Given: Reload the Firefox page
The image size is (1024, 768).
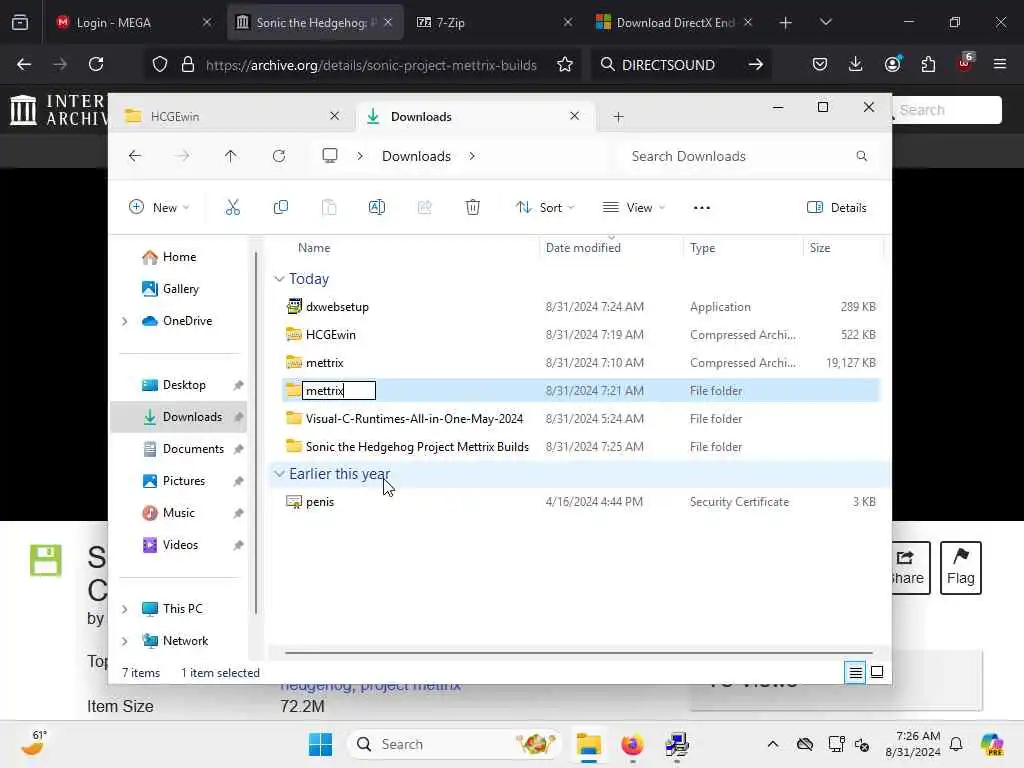Looking at the screenshot, I should (96, 64).
